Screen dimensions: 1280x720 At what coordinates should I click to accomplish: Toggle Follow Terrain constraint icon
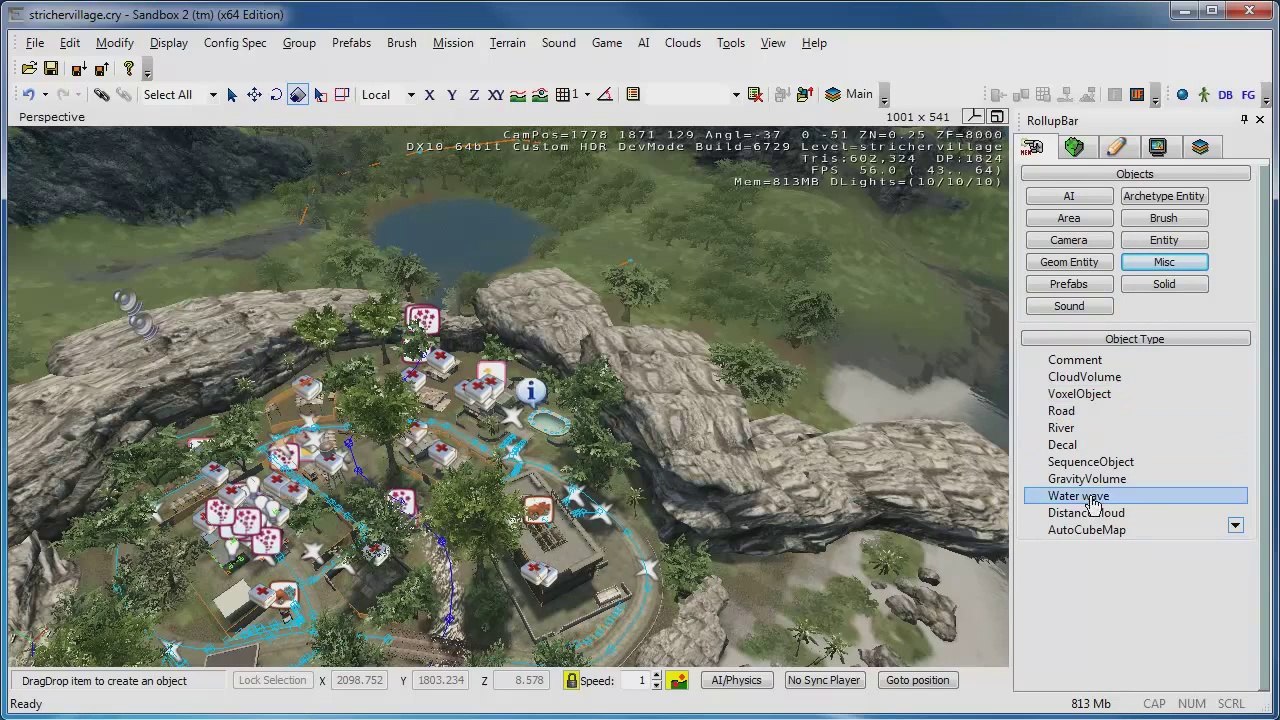click(518, 95)
